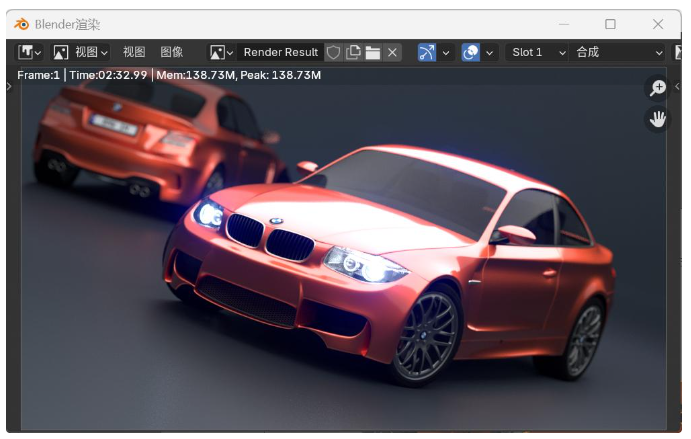This screenshot has width=691, height=439.
Task: Click the Blender logo in title bar
Action: coord(22,24)
